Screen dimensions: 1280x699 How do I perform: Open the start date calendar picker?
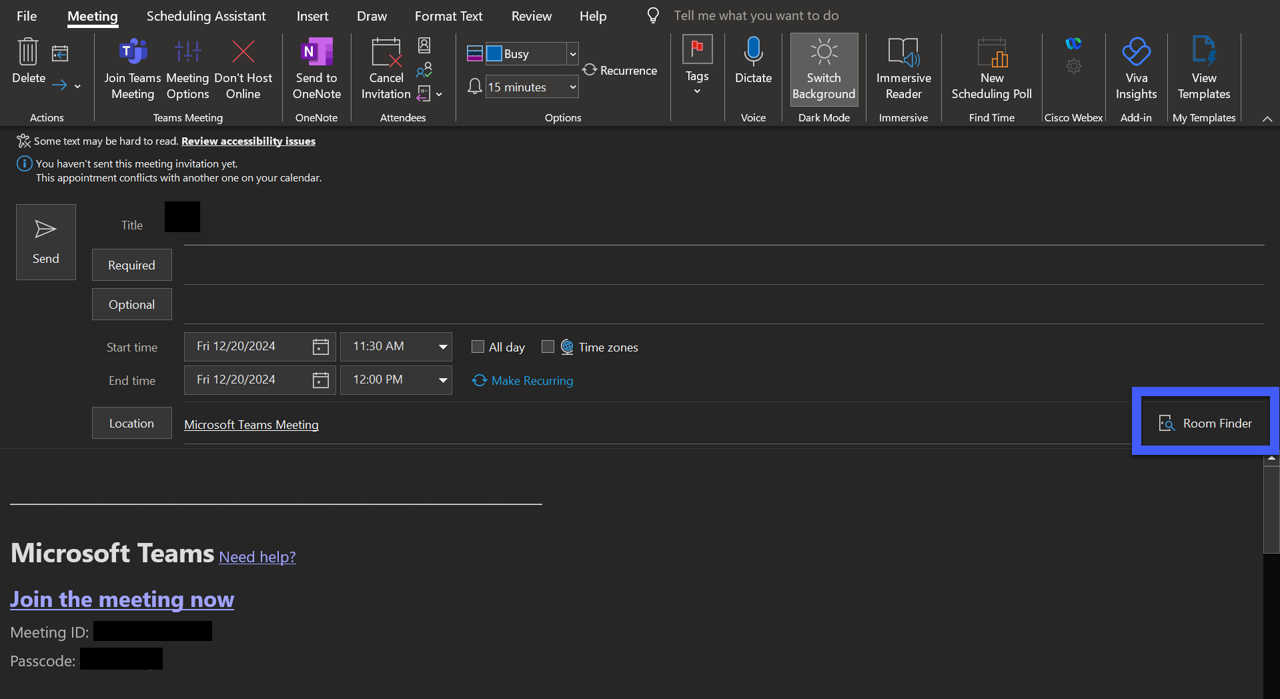(x=320, y=347)
